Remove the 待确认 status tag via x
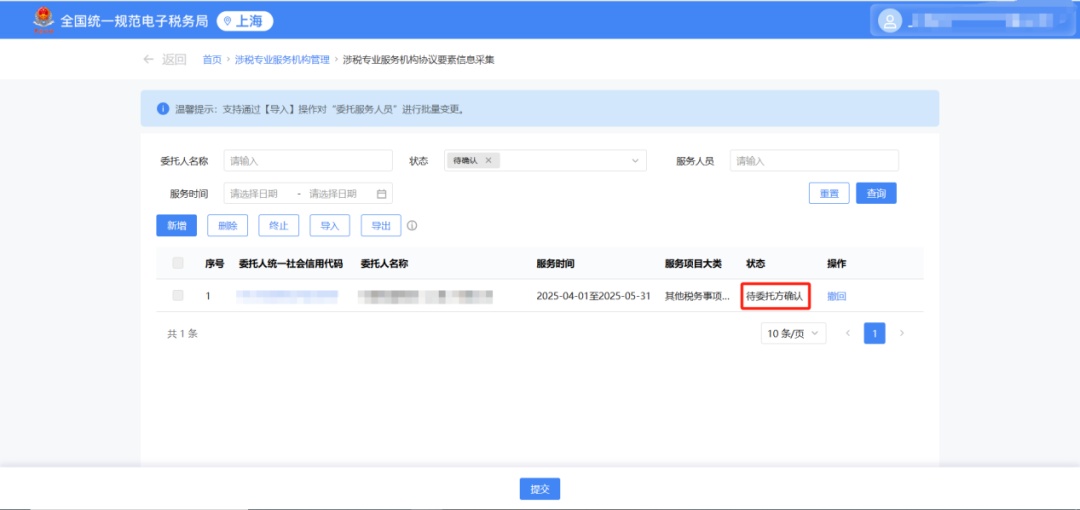 point(488,161)
